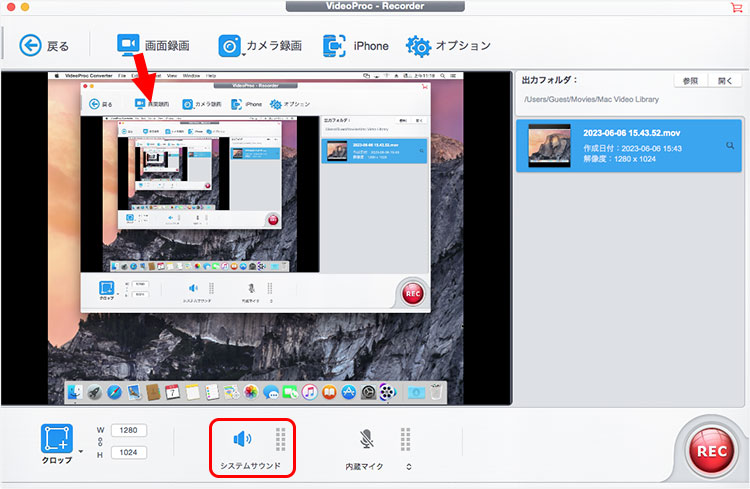Open the オプション gear settings
Screen dimensions: 750x489
[x=448, y=46]
